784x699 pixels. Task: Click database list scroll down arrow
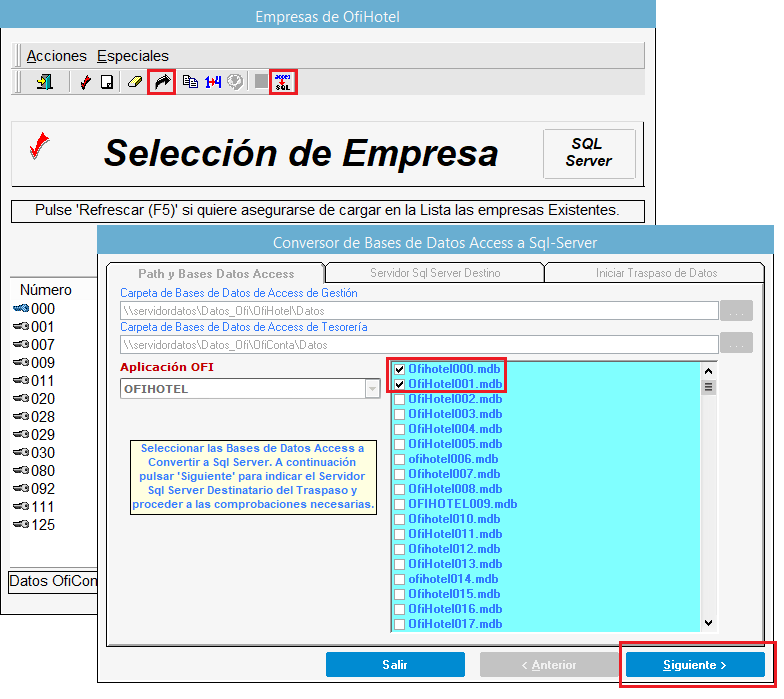708,623
